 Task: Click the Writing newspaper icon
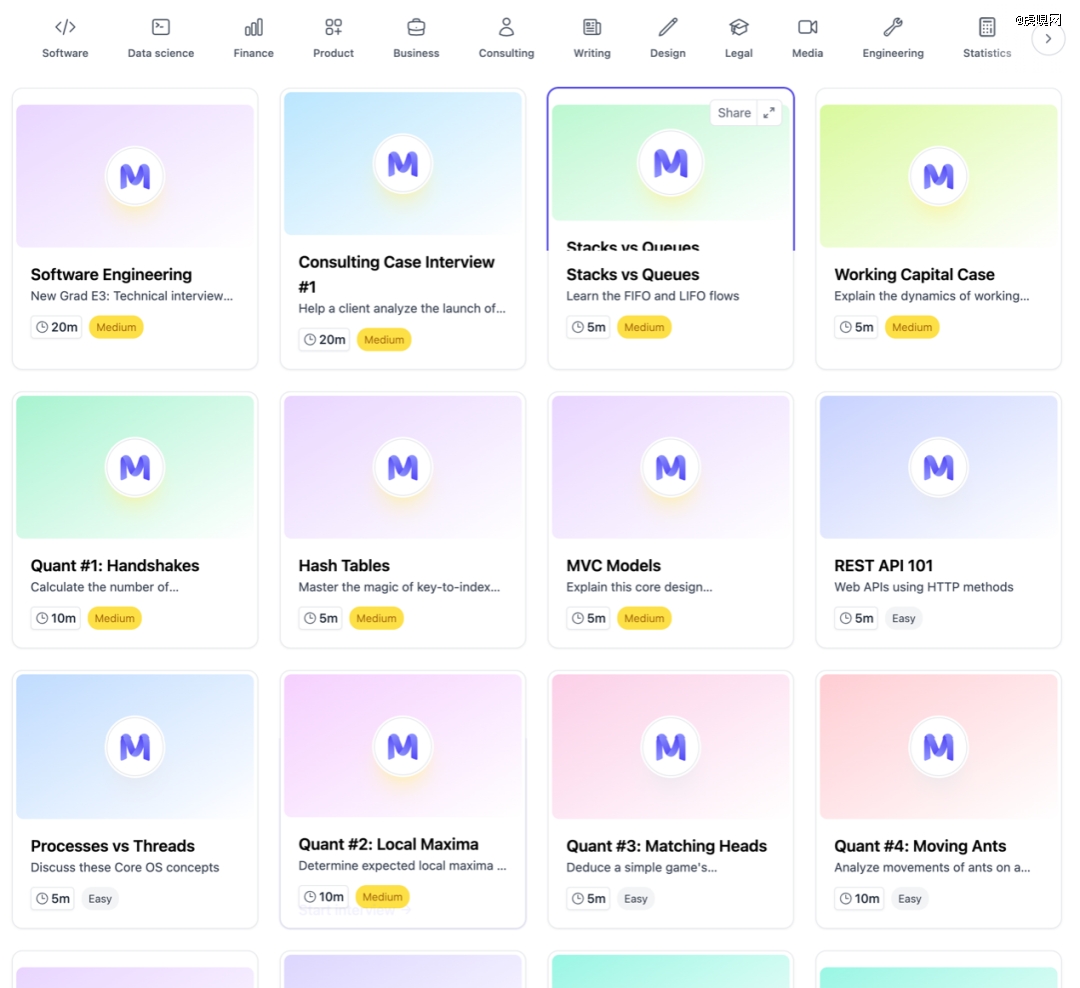click(x=592, y=28)
